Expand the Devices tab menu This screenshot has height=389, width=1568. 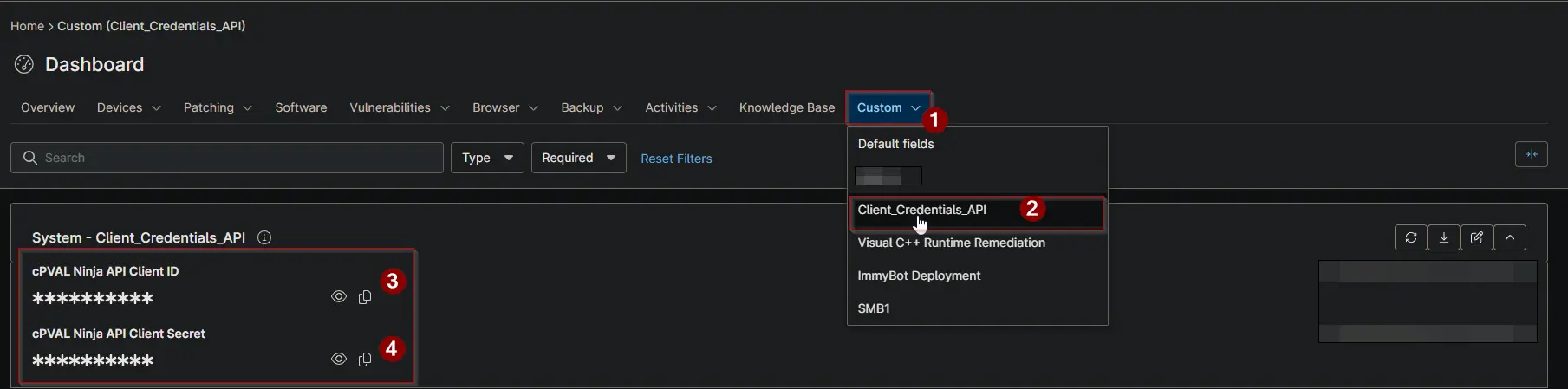pos(129,107)
